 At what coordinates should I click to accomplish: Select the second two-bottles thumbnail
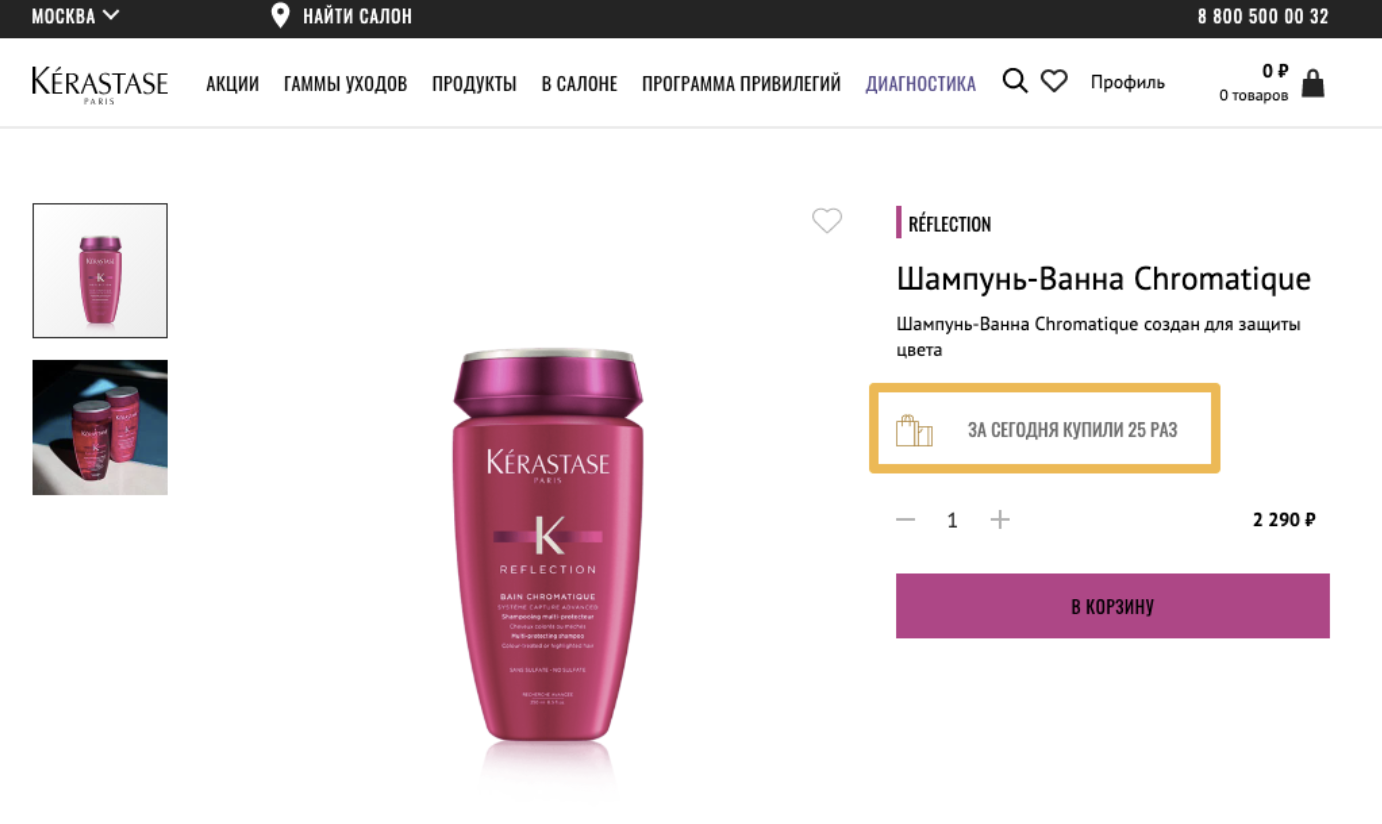coord(100,427)
